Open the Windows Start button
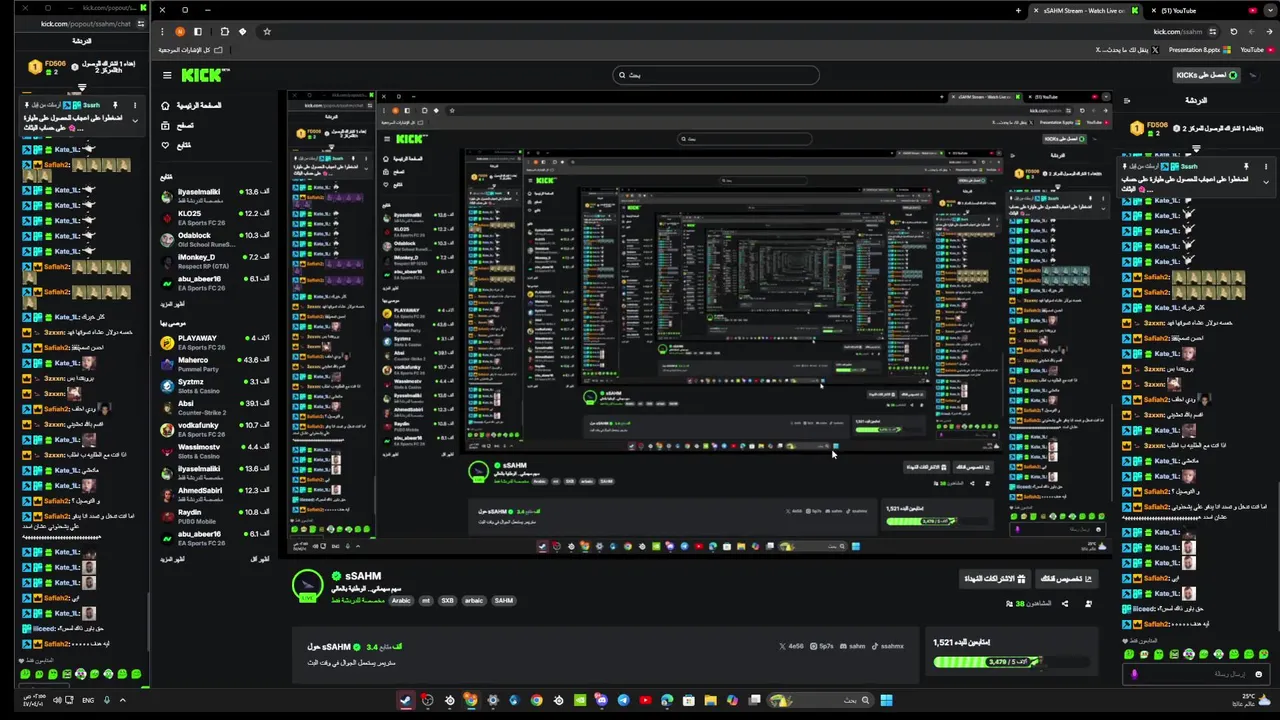 click(886, 700)
